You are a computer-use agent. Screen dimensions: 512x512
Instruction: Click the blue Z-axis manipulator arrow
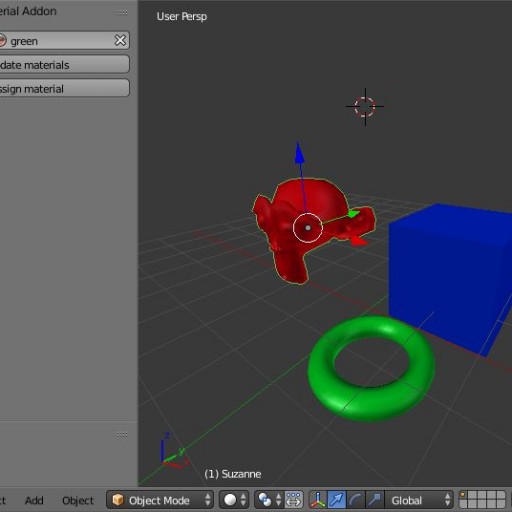coord(299,153)
